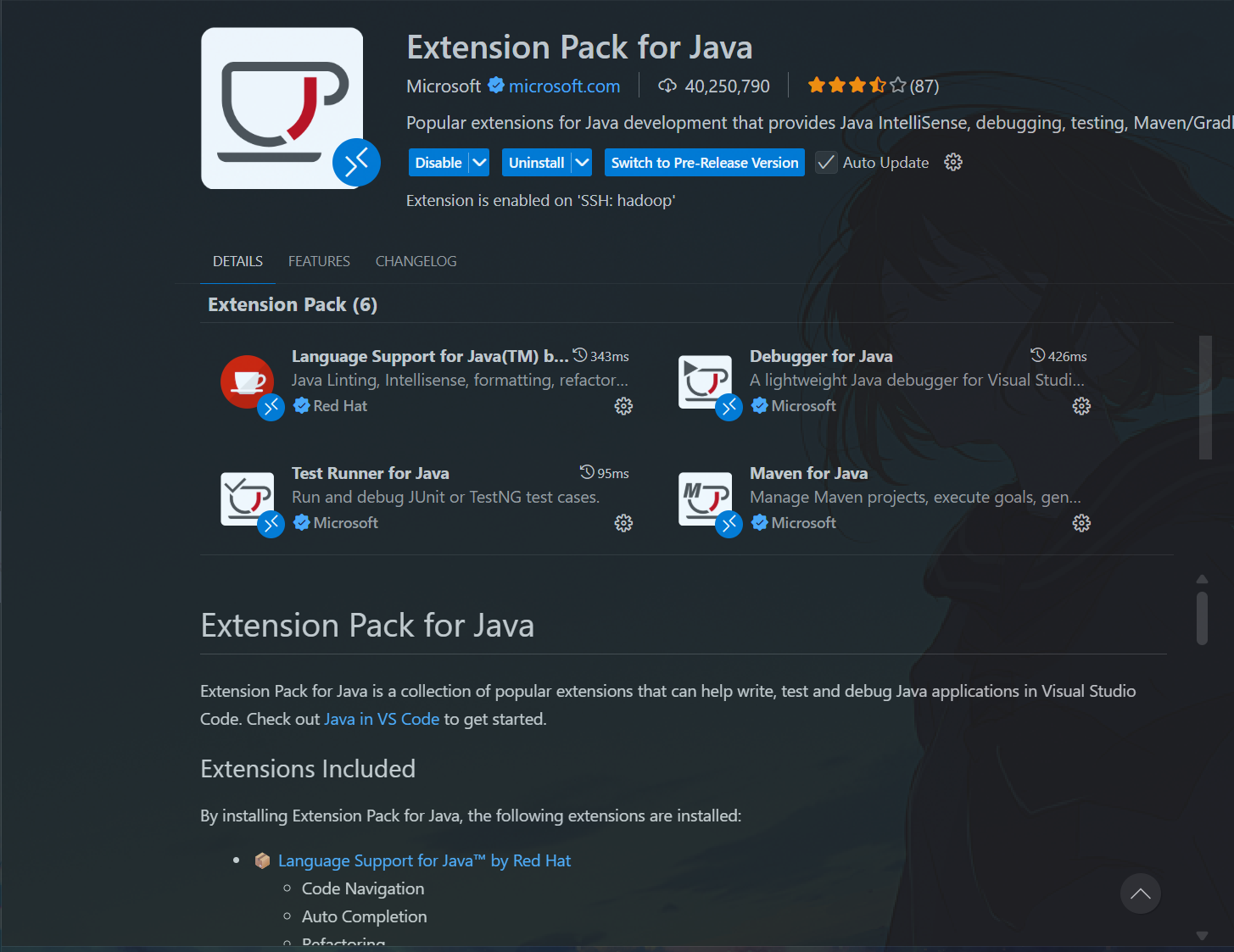Click the Maven for Java Microsoft verified badge
This screenshot has width=1234, height=952.
tap(759, 522)
